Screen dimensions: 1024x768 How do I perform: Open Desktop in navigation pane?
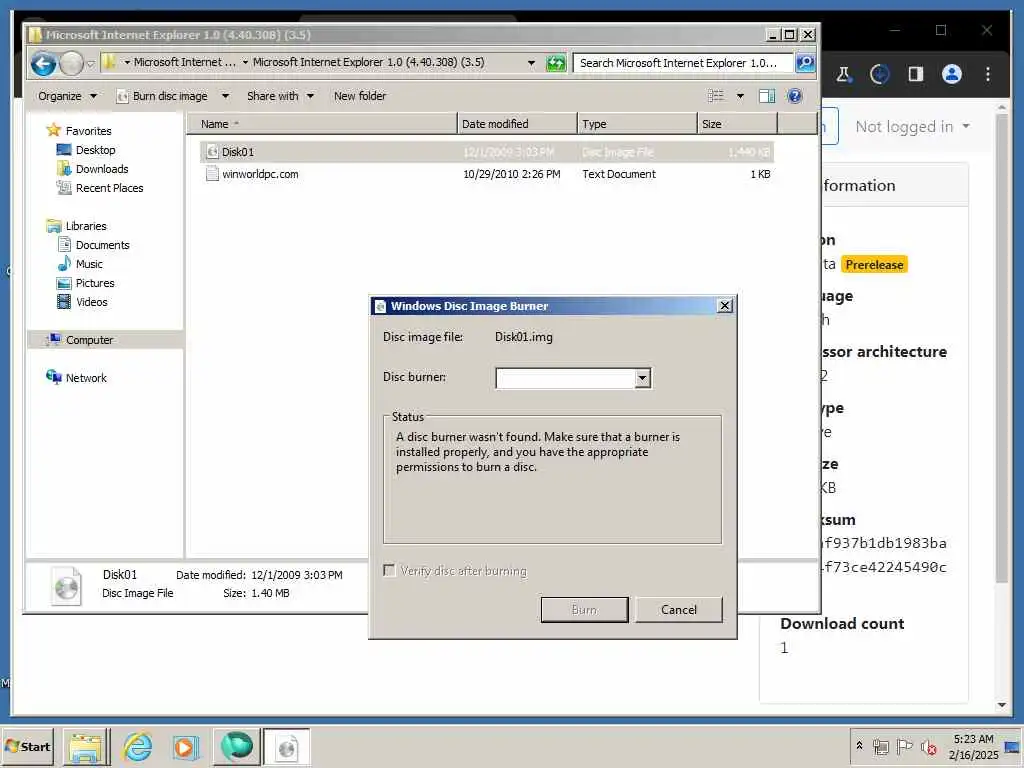click(95, 150)
